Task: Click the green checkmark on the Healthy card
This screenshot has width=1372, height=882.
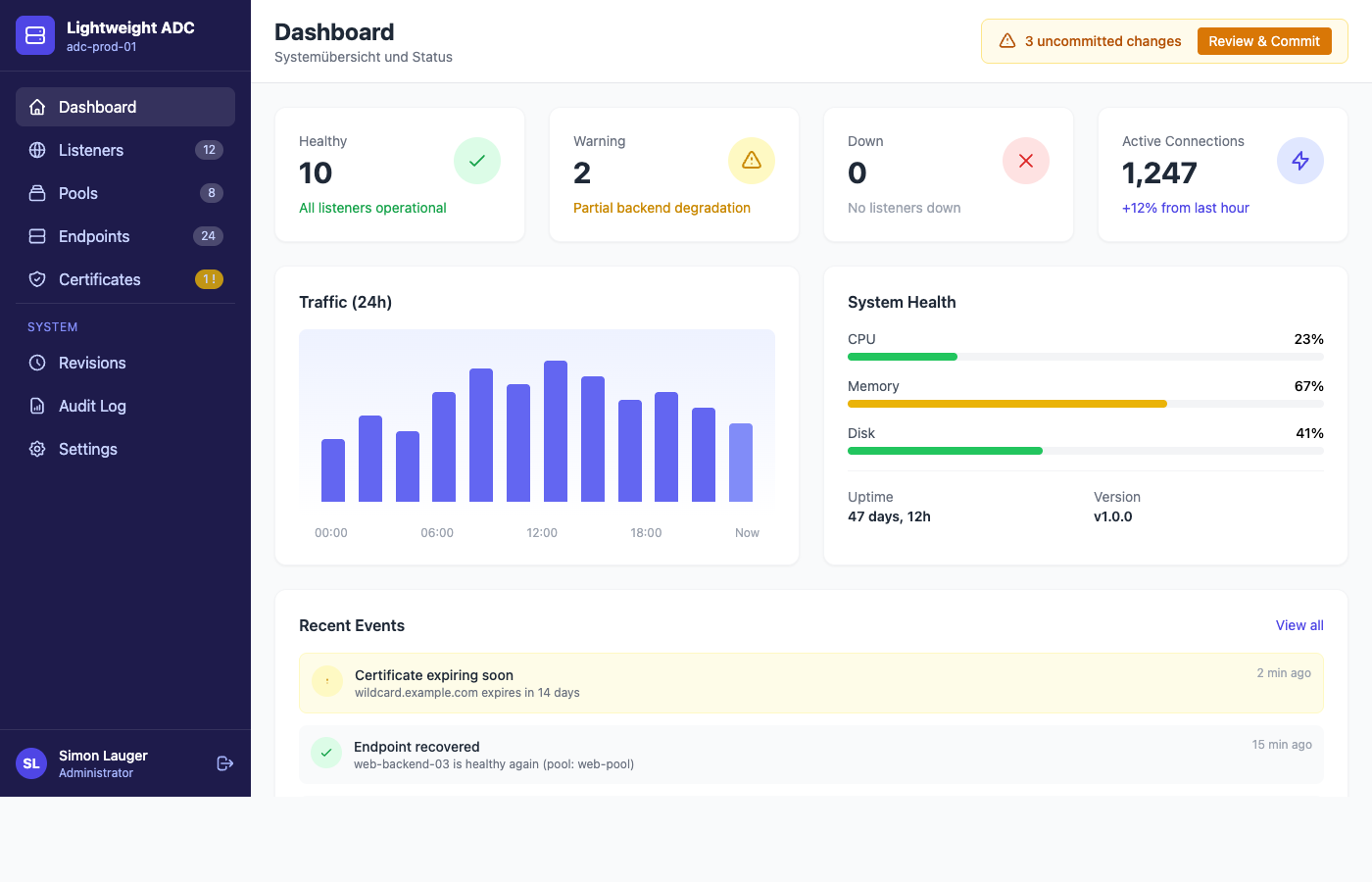Action: (x=477, y=160)
